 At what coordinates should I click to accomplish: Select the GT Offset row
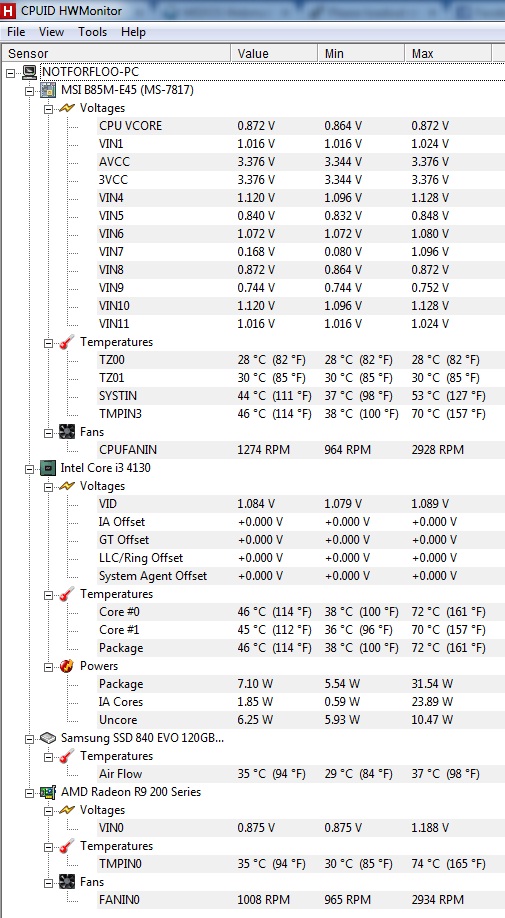coord(301,540)
